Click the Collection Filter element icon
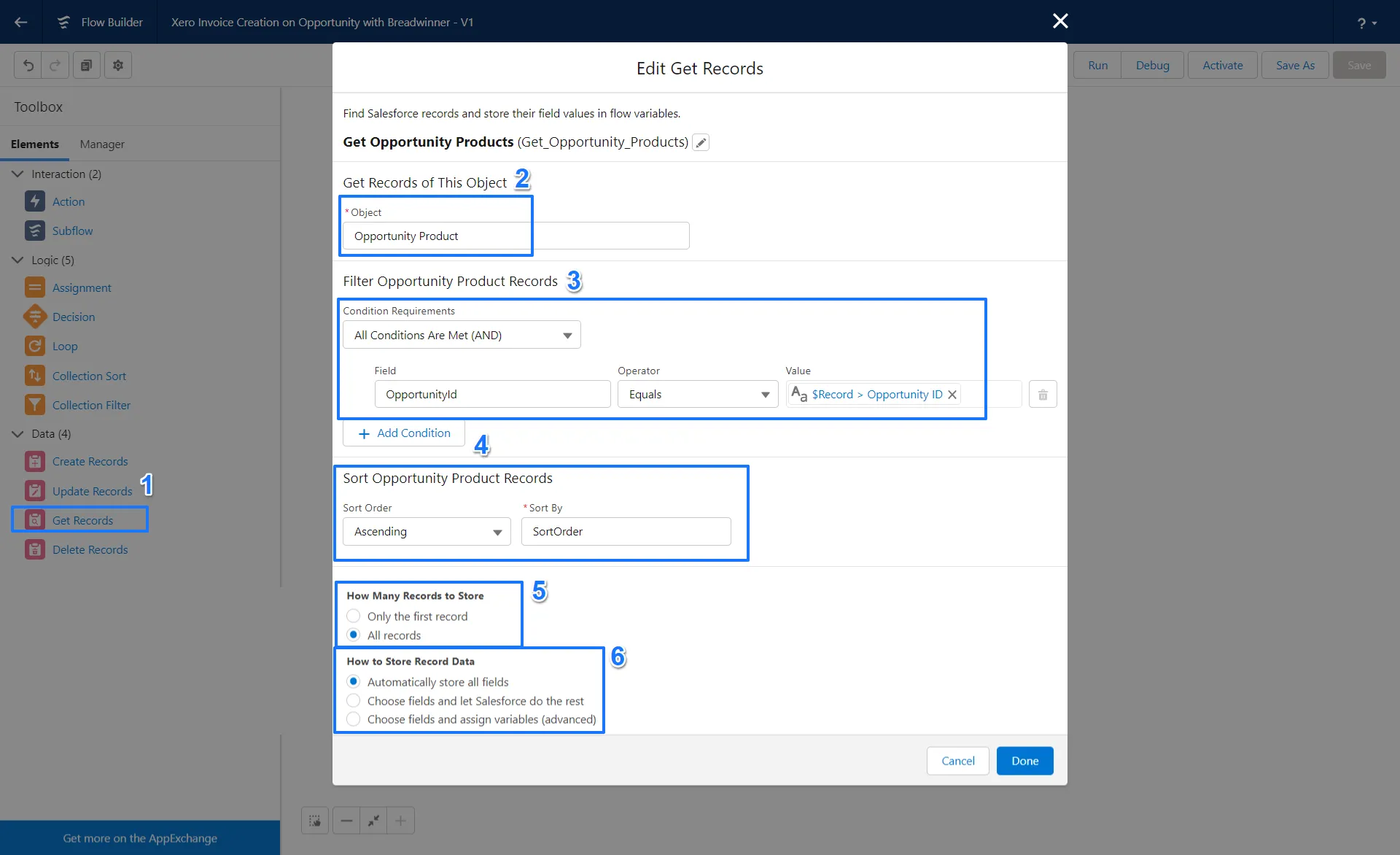This screenshot has height=855, width=1400. [34, 405]
